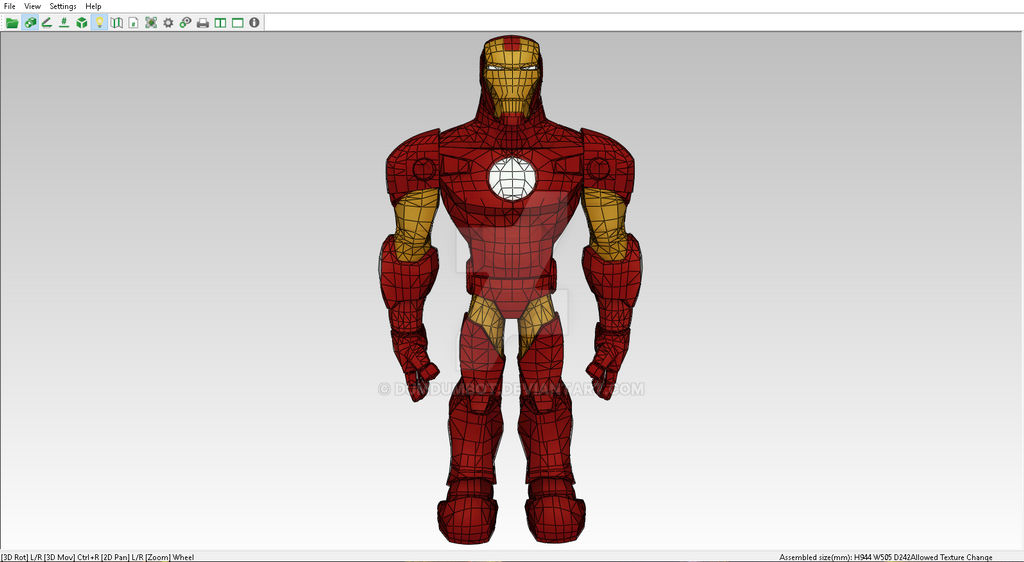Open the Settings menu
The height and width of the screenshot is (562, 1024).
click(x=63, y=6)
